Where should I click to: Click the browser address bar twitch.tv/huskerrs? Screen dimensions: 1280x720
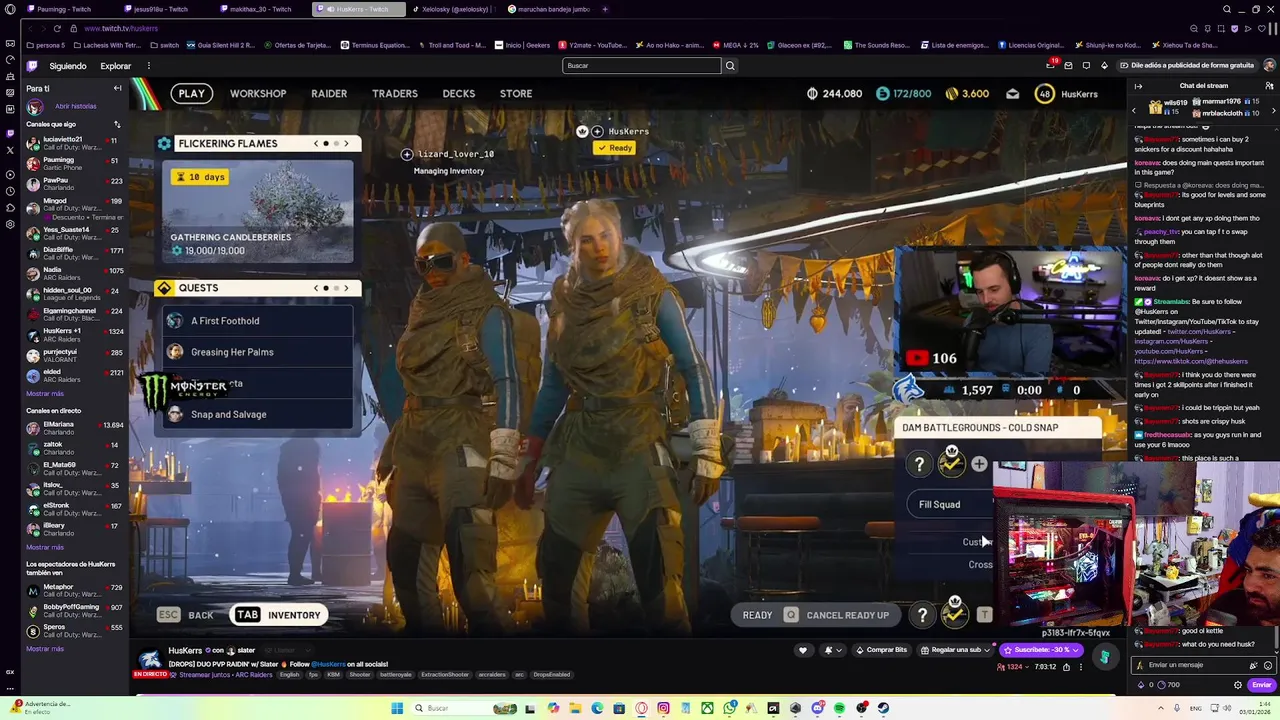120,29
